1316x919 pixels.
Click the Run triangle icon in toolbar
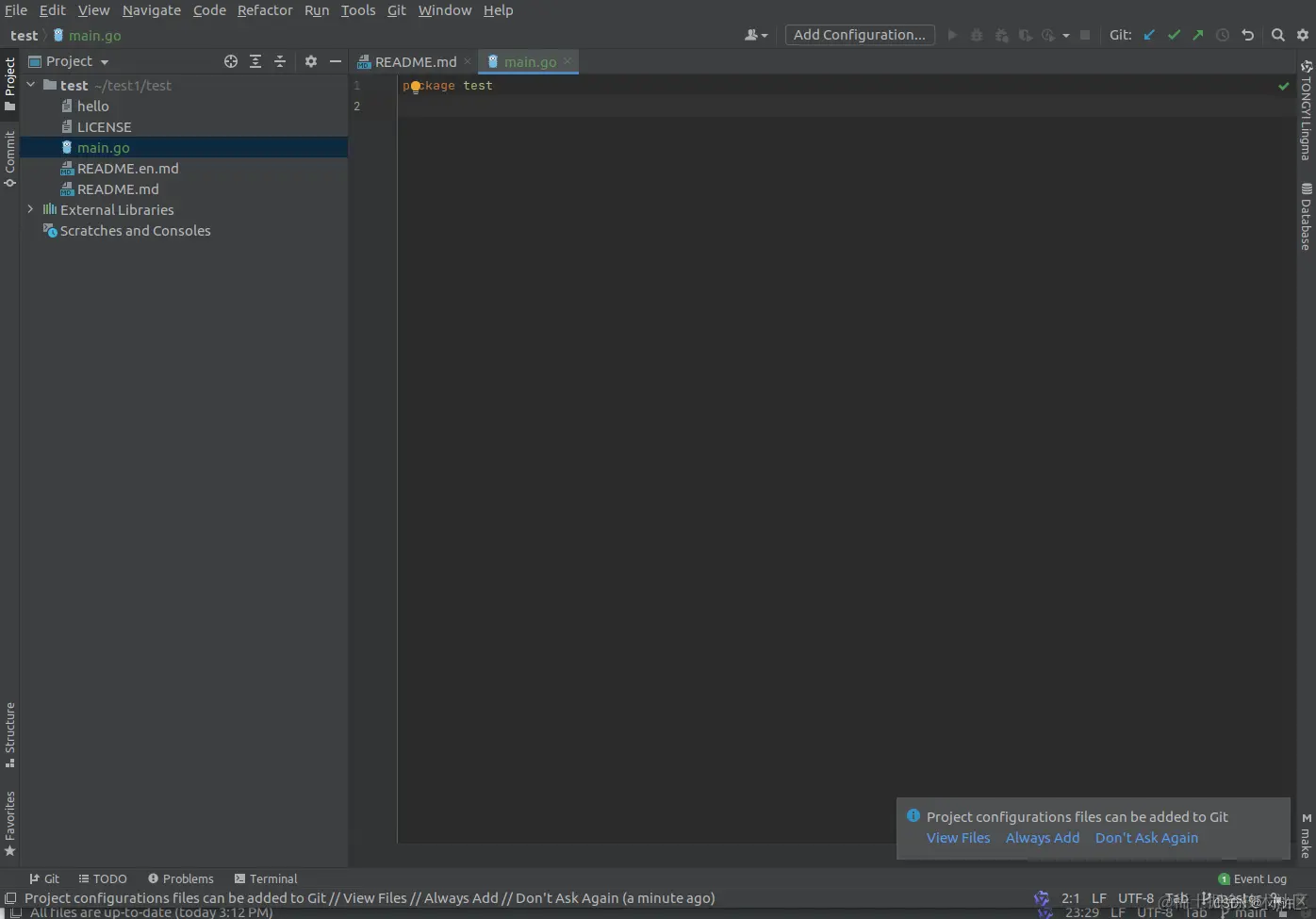(952, 35)
